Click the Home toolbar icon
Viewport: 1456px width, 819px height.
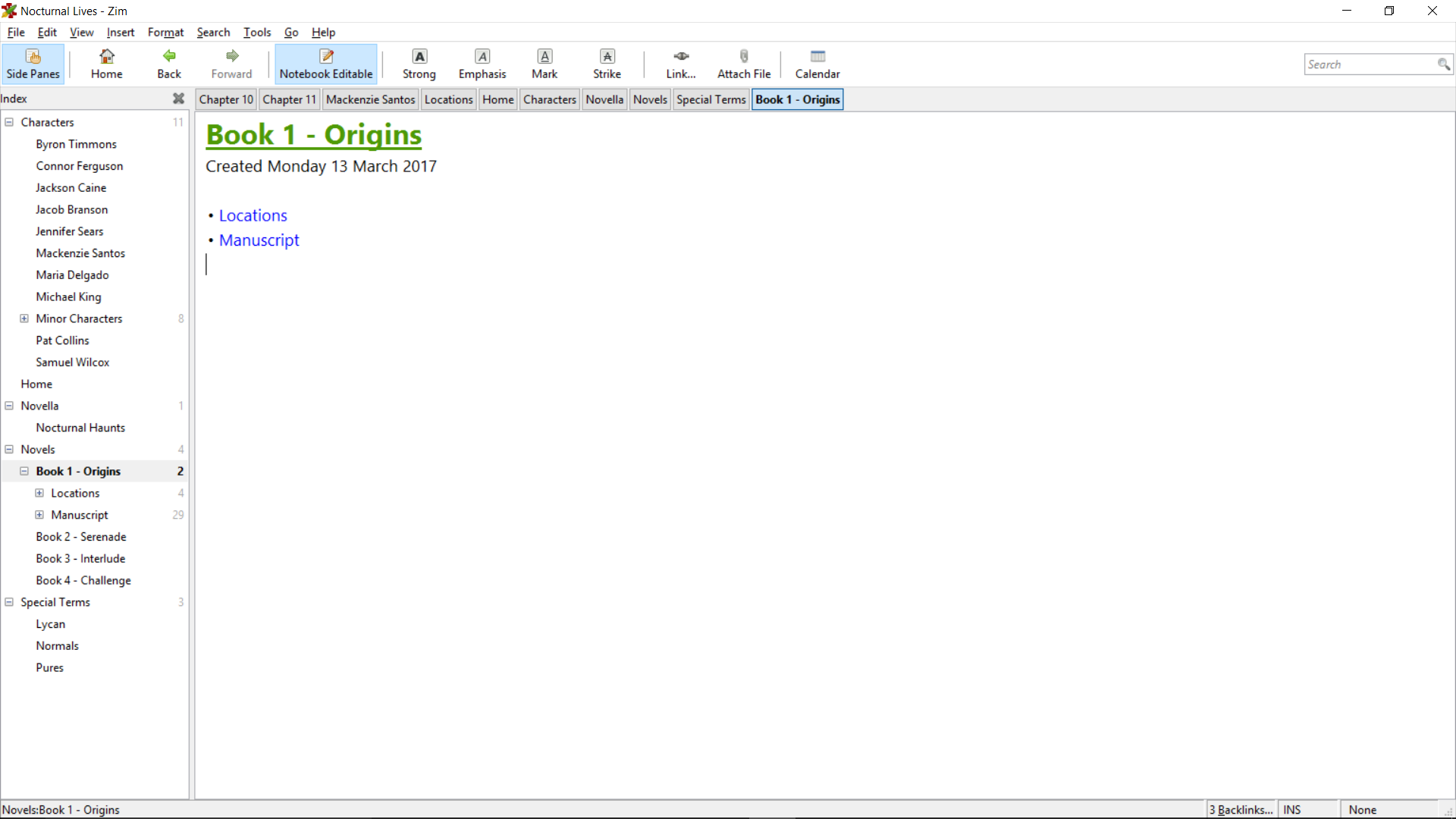106,64
